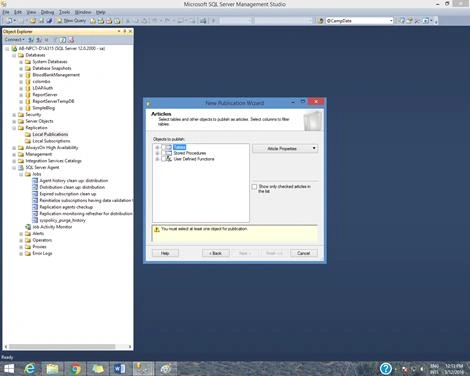Open Google Chrome from taskbar
Image resolution: width=470 pixels, height=376 pixels.
[x=75, y=369]
